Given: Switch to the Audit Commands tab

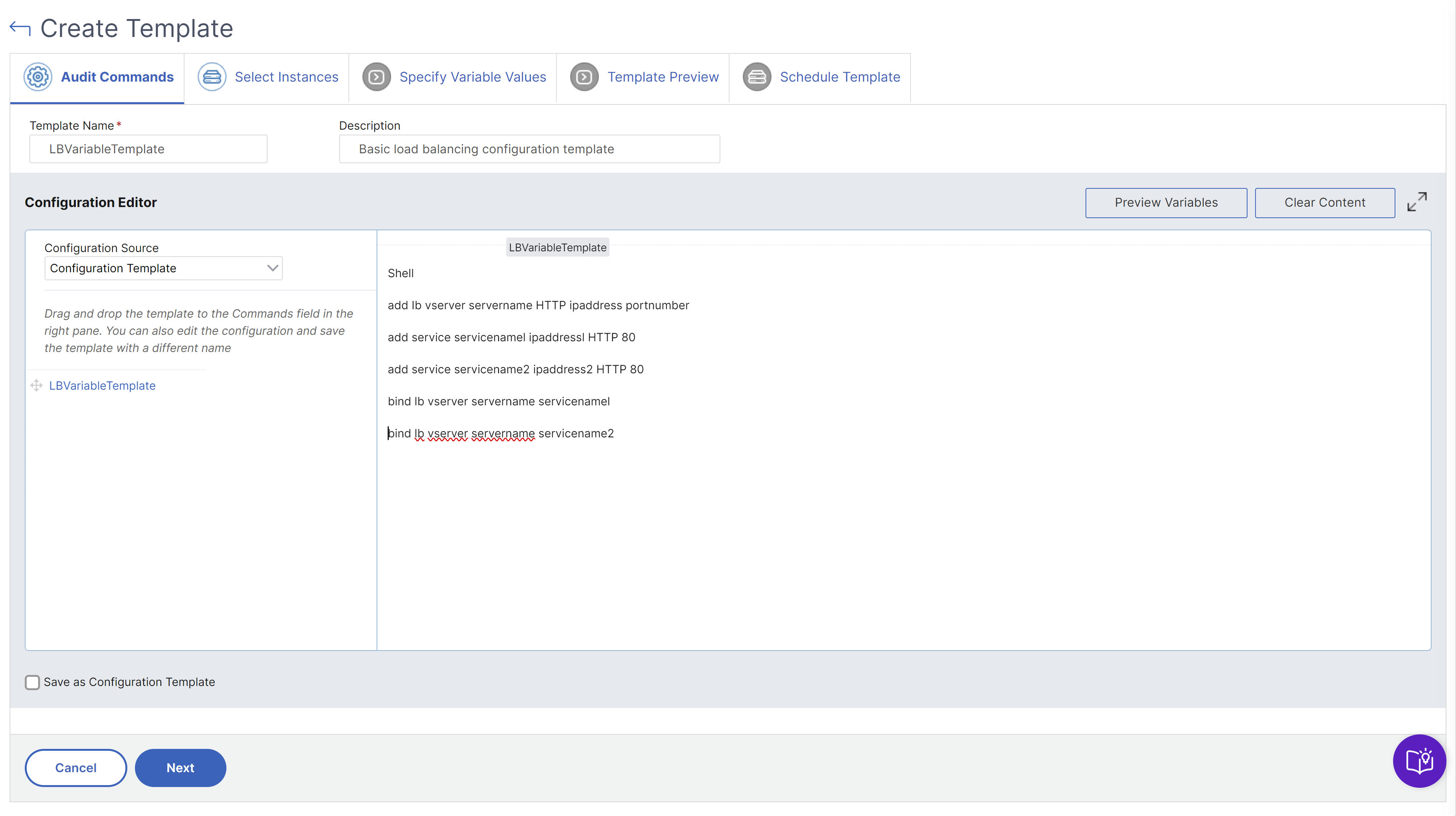Looking at the screenshot, I should pyautogui.click(x=97, y=78).
